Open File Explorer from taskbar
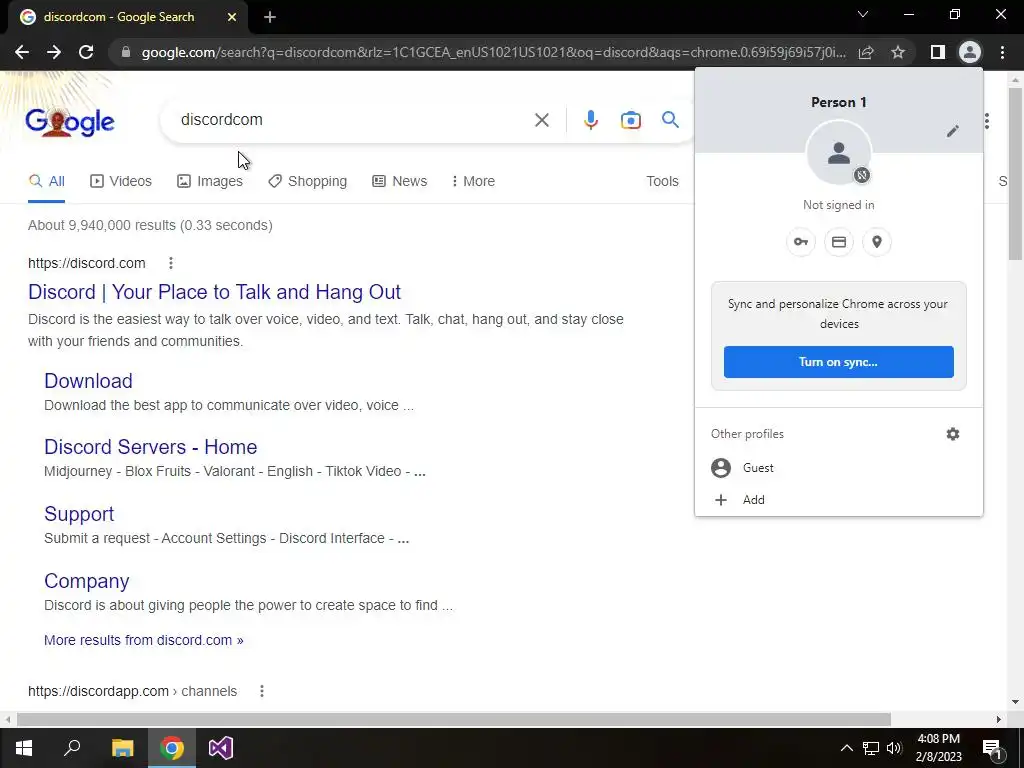The width and height of the screenshot is (1024, 768). pyautogui.click(x=122, y=748)
